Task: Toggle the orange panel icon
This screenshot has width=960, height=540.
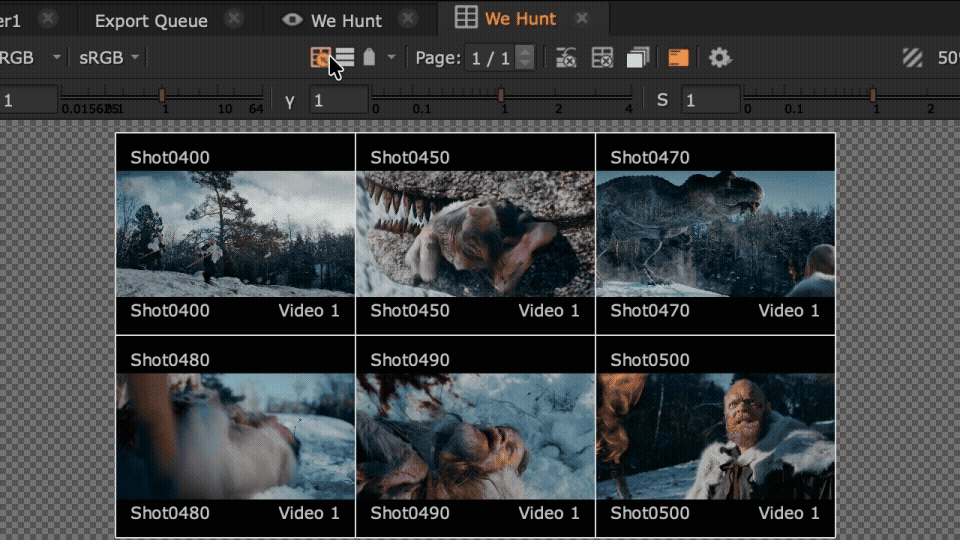Action: coord(678,58)
